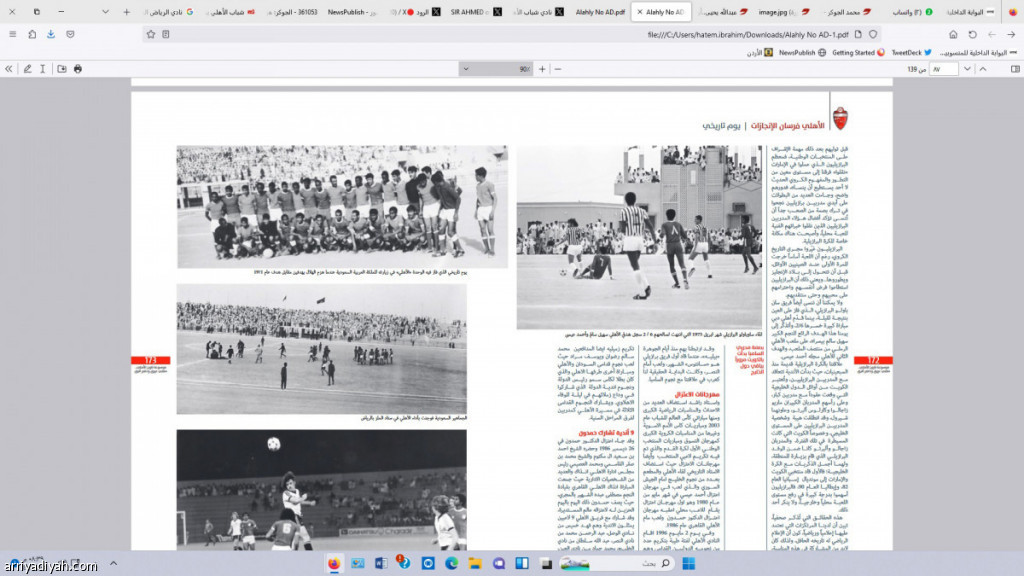Open the Firefox application menu (hamburger)
Screen dimensions: 1024x576
click(x=12, y=34)
